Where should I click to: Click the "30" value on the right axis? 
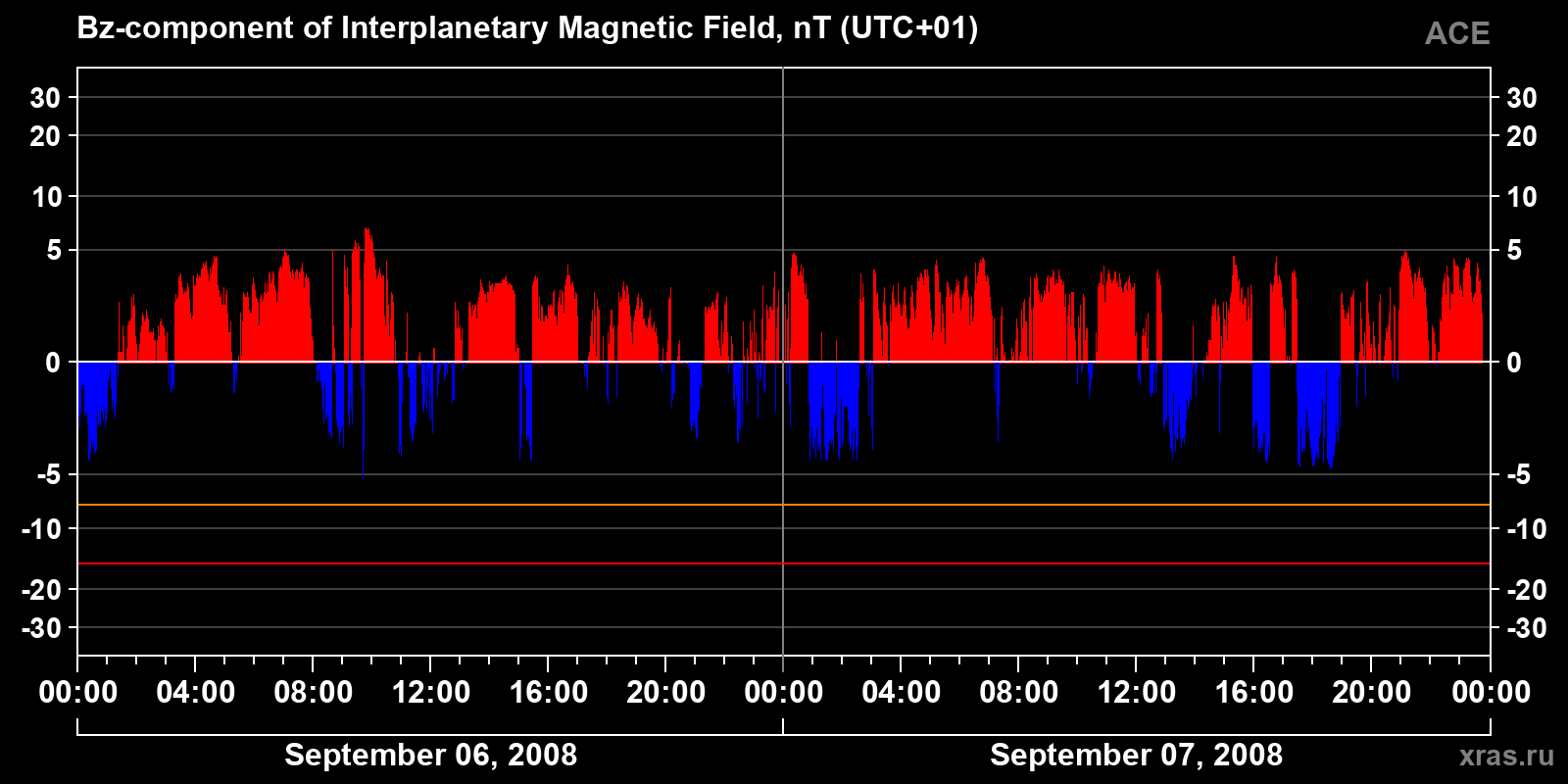pos(1521,98)
